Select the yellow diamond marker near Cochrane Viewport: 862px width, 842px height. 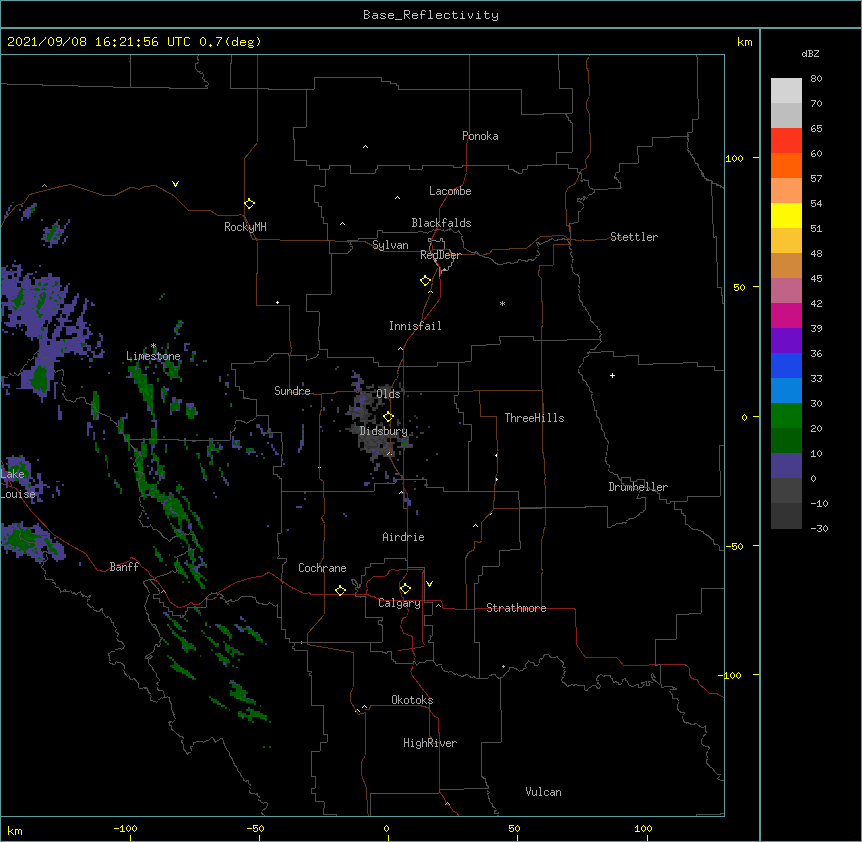340,590
